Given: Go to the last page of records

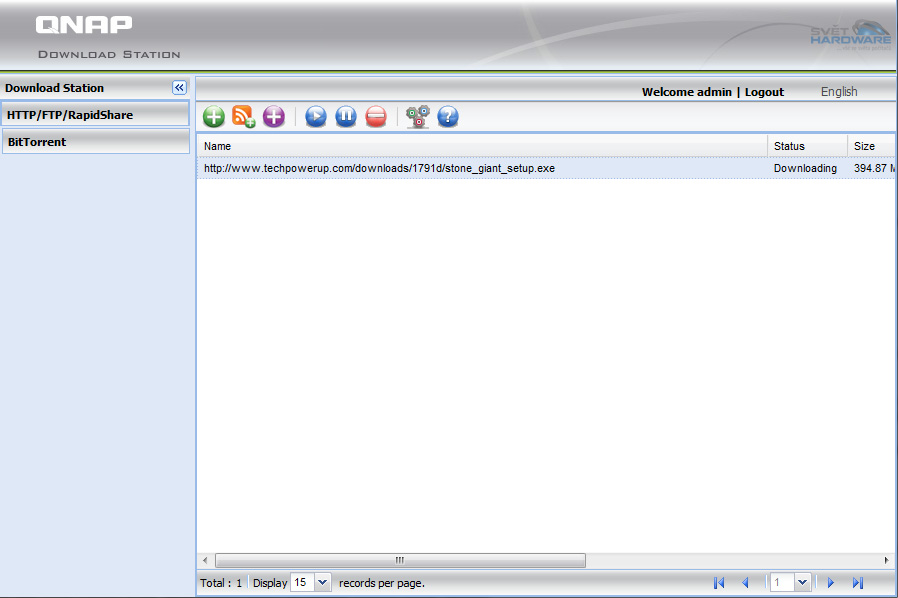Looking at the screenshot, I should (858, 582).
